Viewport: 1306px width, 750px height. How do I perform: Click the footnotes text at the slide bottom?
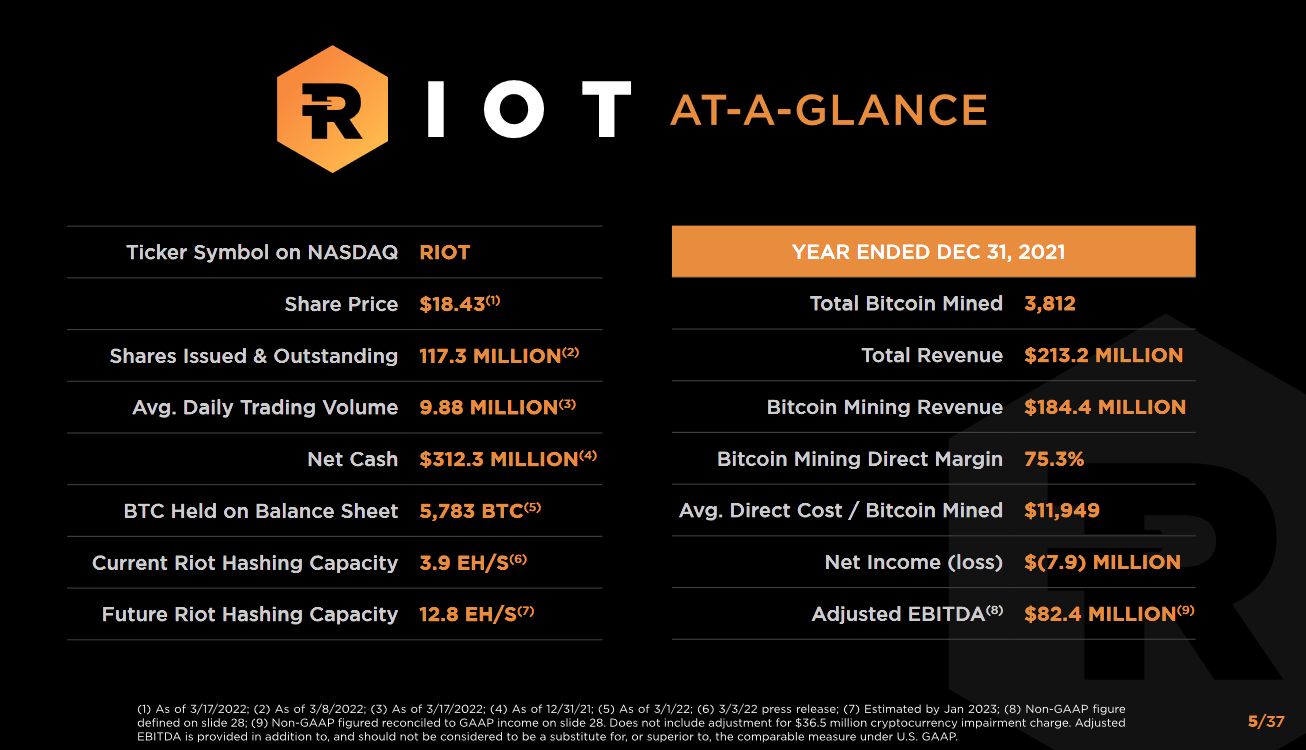(630, 723)
